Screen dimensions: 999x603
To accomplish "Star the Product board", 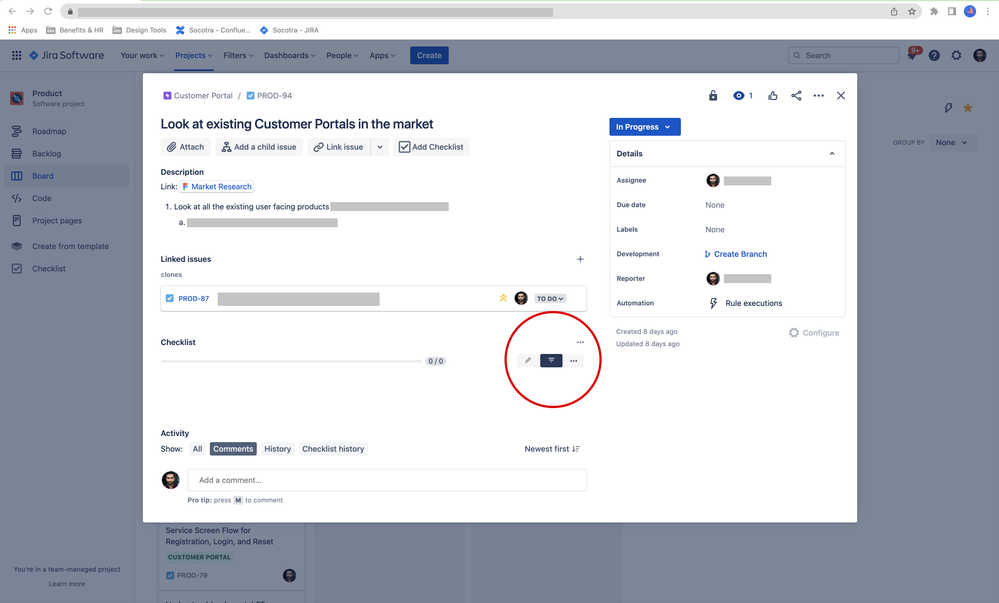I will (x=968, y=108).
